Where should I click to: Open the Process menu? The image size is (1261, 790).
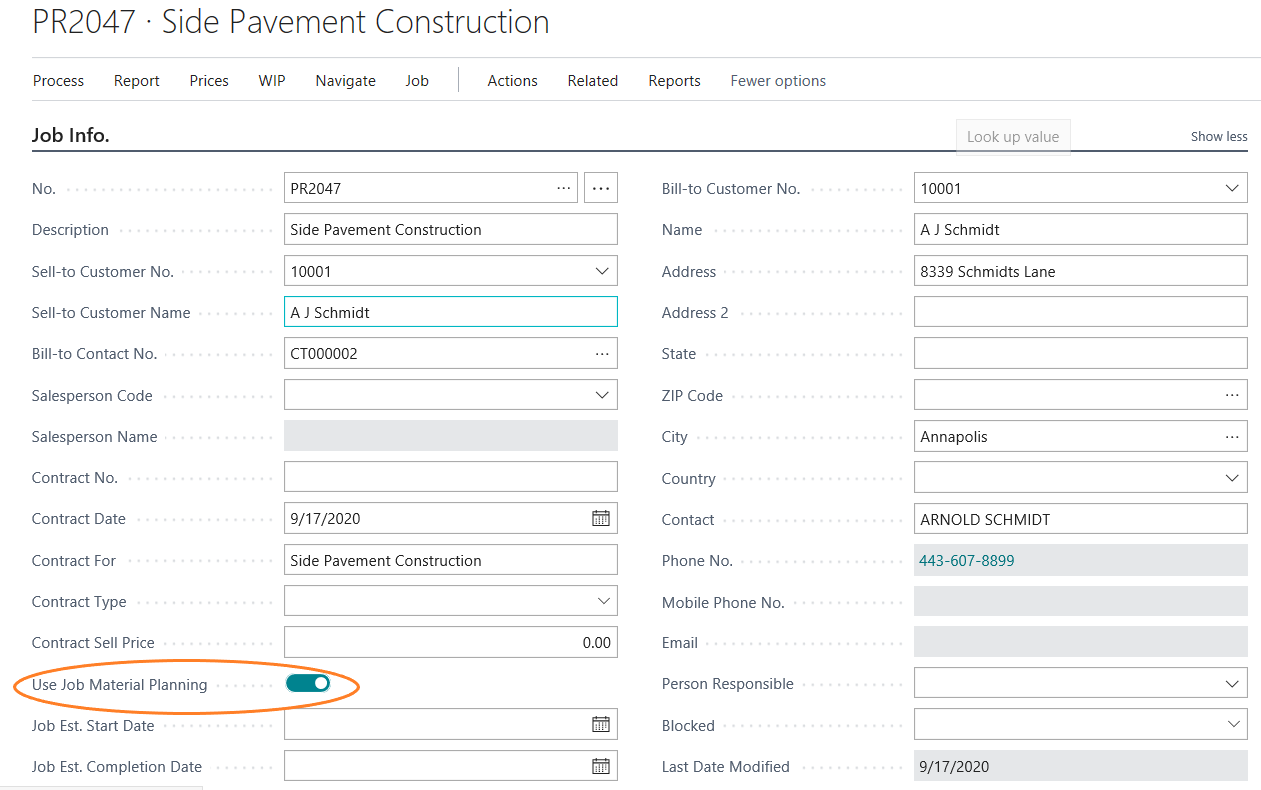coord(58,81)
